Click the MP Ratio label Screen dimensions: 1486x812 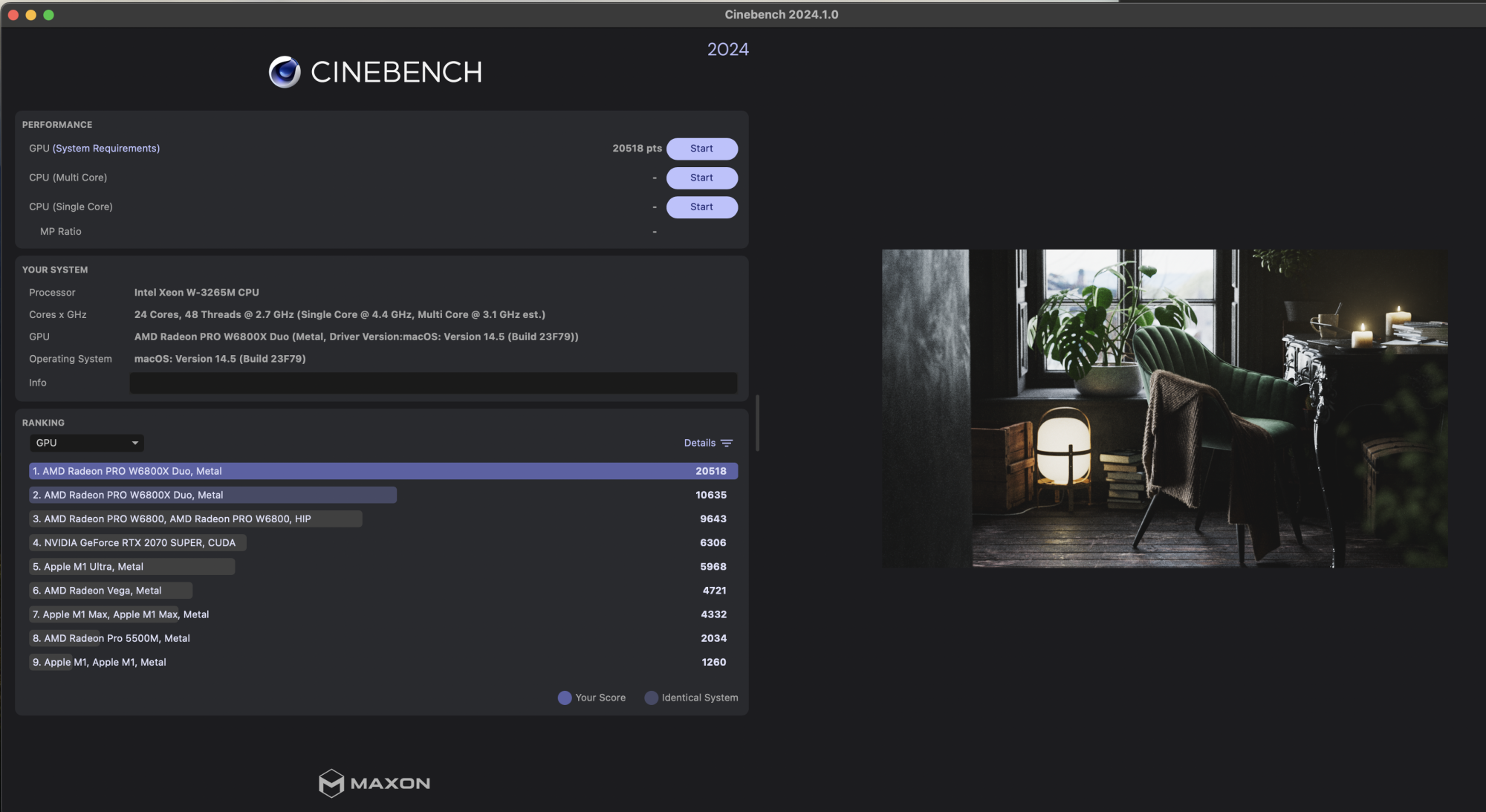click(x=61, y=232)
